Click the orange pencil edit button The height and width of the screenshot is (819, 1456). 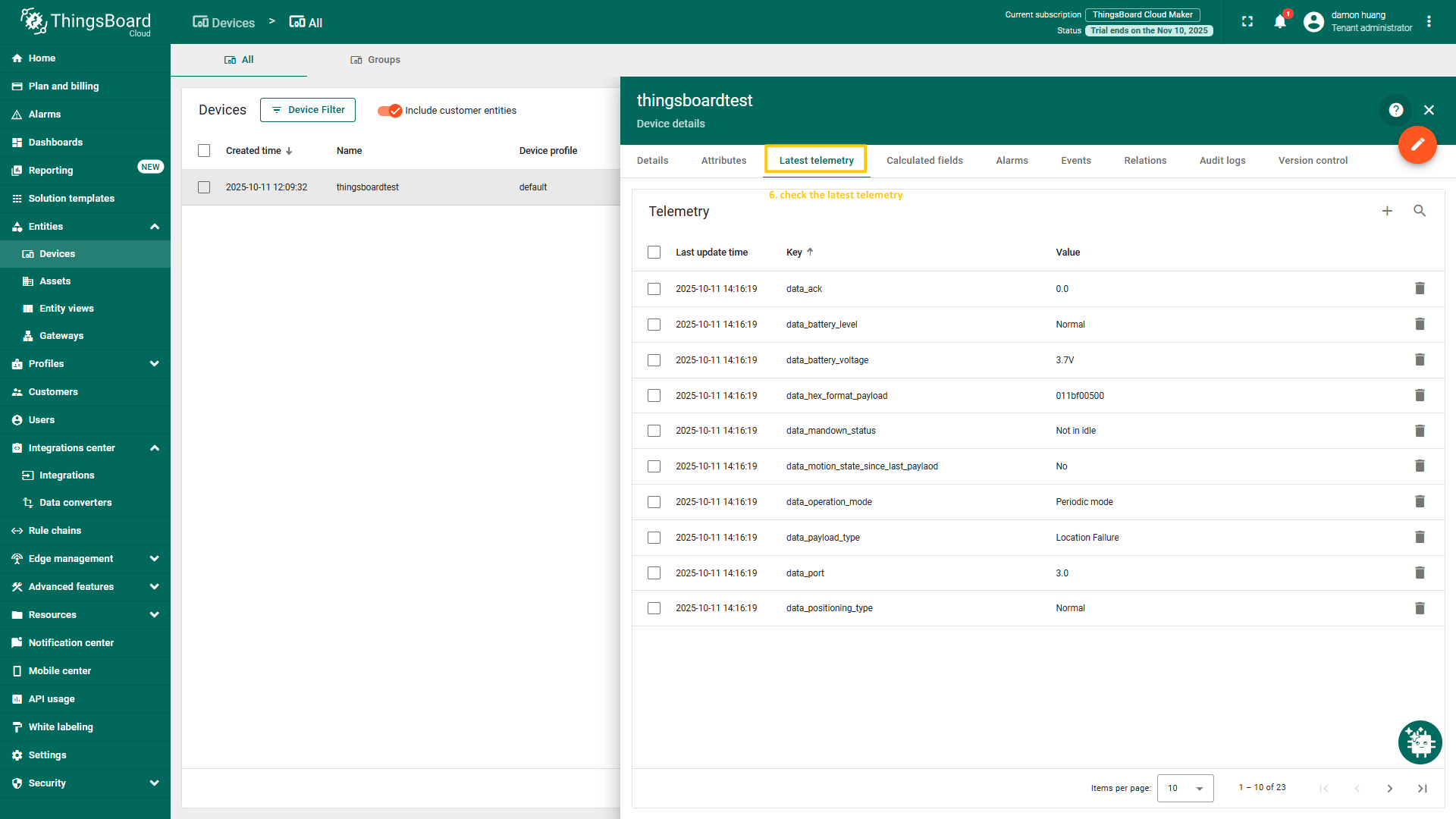pos(1417,144)
